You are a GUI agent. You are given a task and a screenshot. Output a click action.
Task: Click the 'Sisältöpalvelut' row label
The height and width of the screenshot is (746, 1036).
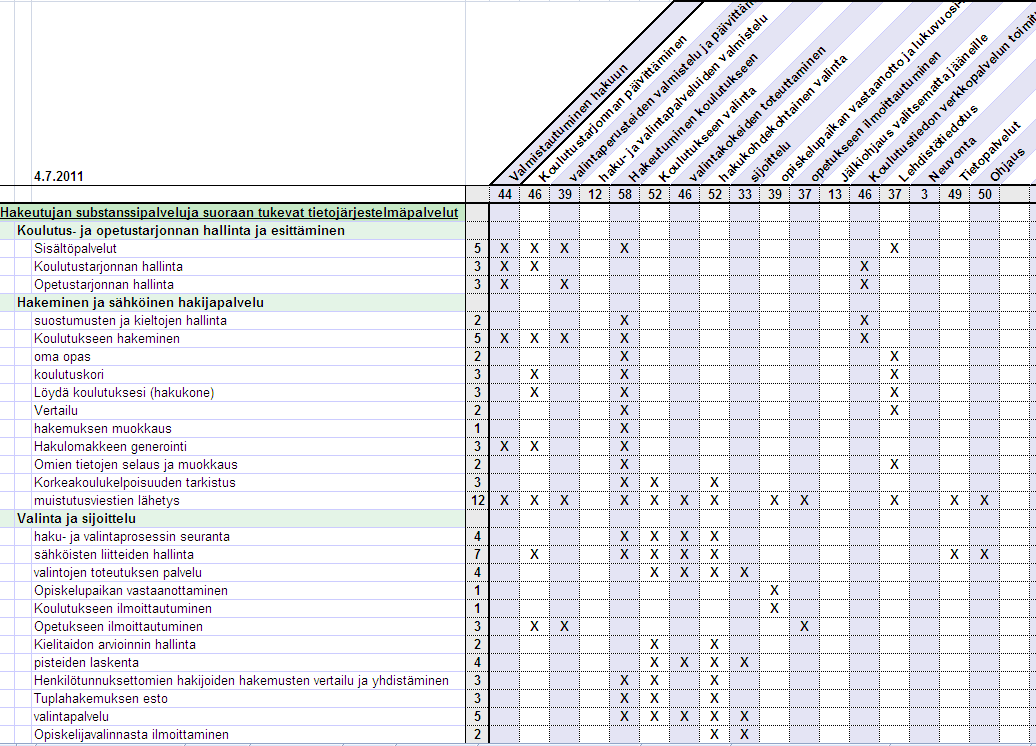(x=75, y=248)
